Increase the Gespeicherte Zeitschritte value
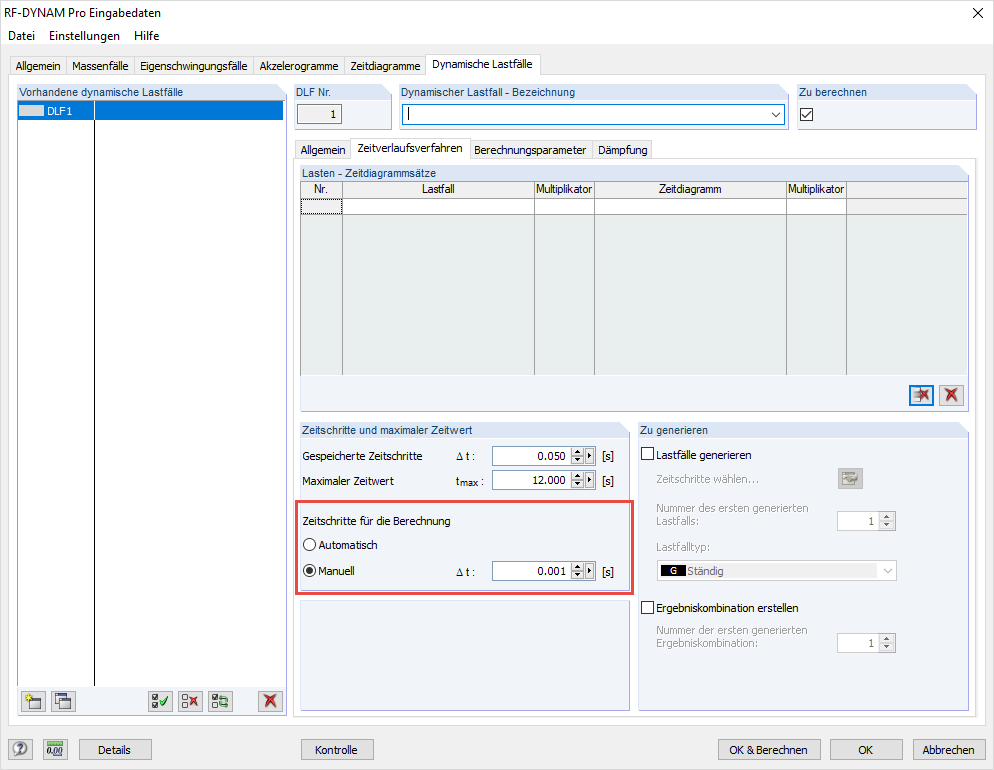The image size is (994, 770). click(577, 452)
